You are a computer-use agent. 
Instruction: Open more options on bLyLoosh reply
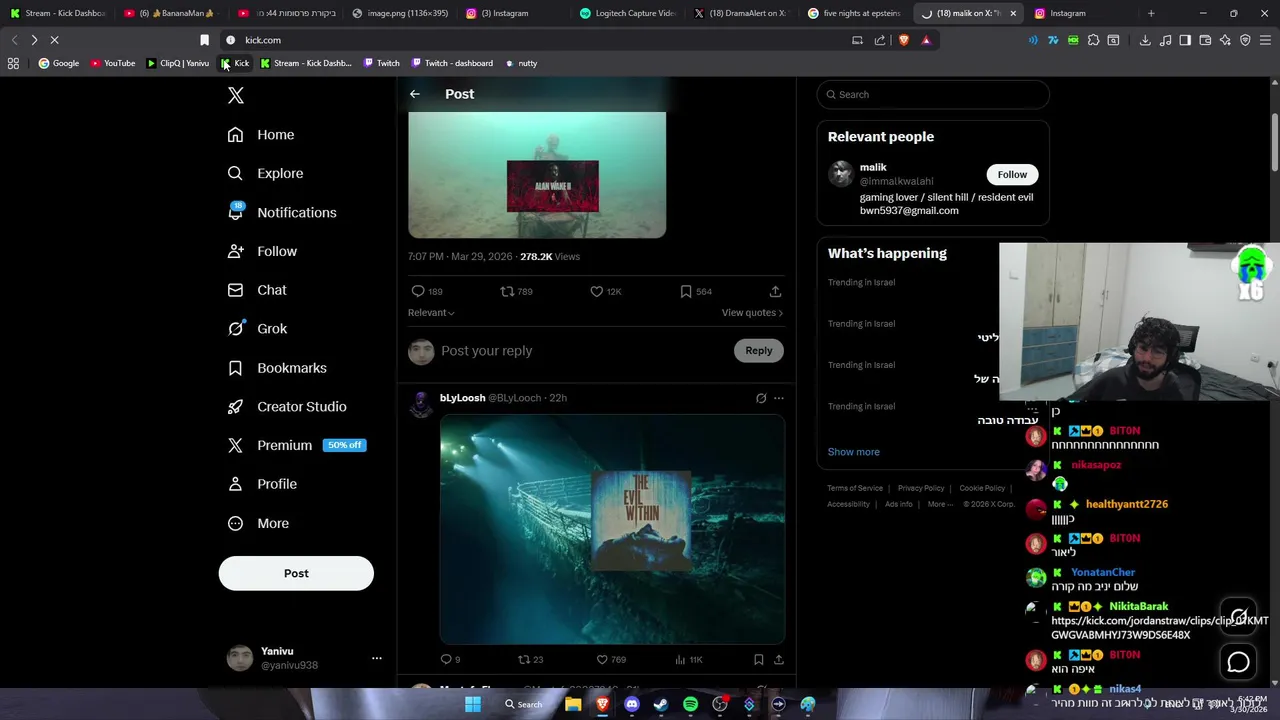coord(779,398)
